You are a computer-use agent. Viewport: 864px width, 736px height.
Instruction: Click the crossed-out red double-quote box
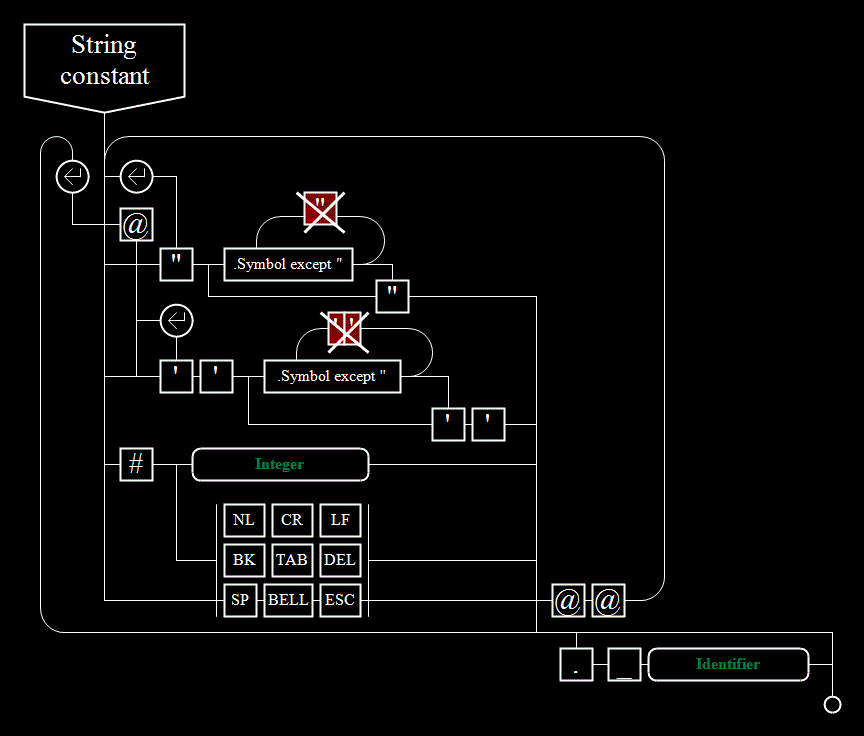321,212
